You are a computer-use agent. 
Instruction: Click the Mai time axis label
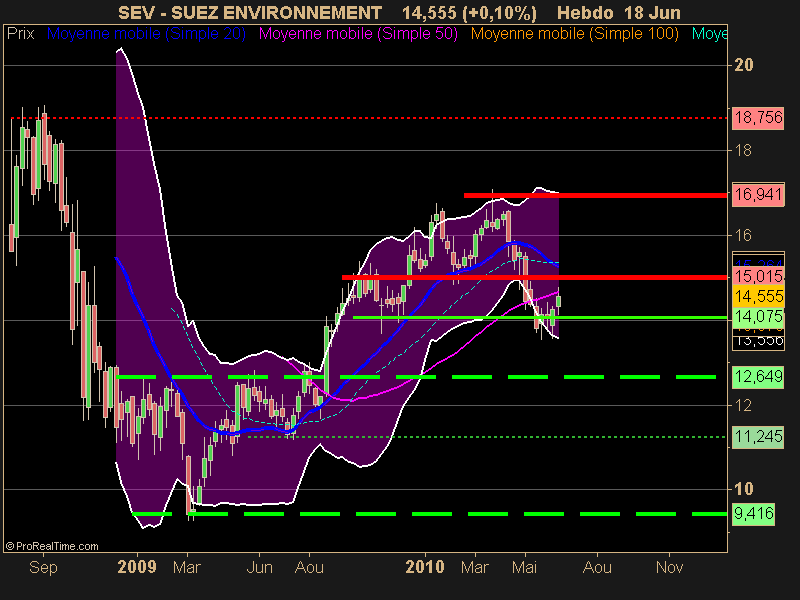pos(524,567)
